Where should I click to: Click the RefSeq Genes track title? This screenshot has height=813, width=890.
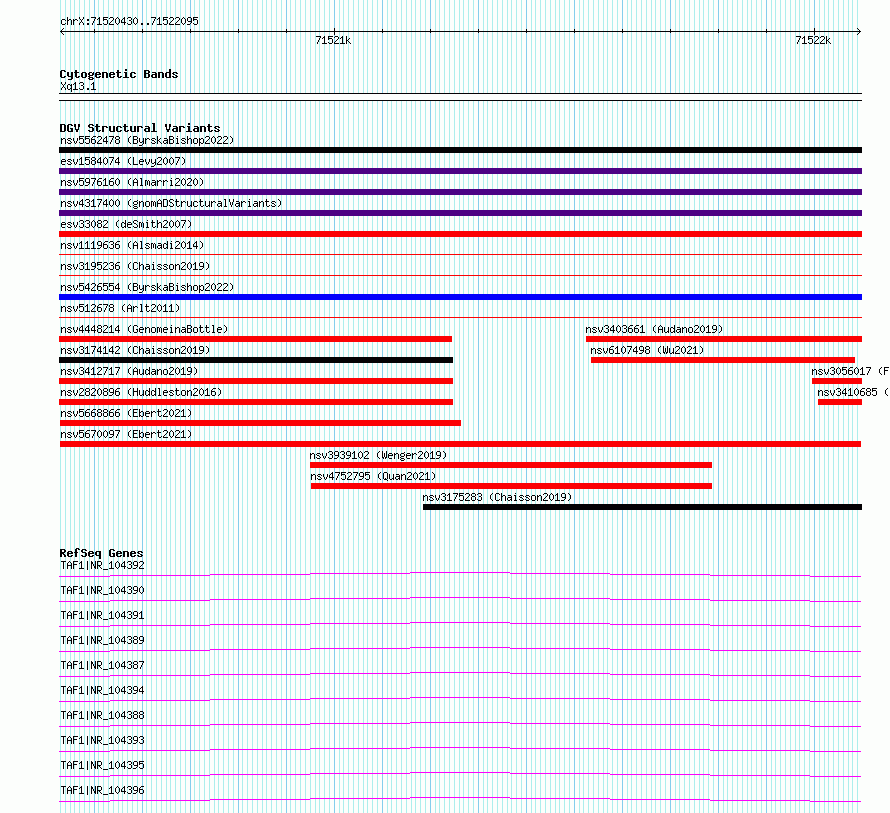pos(101,553)
